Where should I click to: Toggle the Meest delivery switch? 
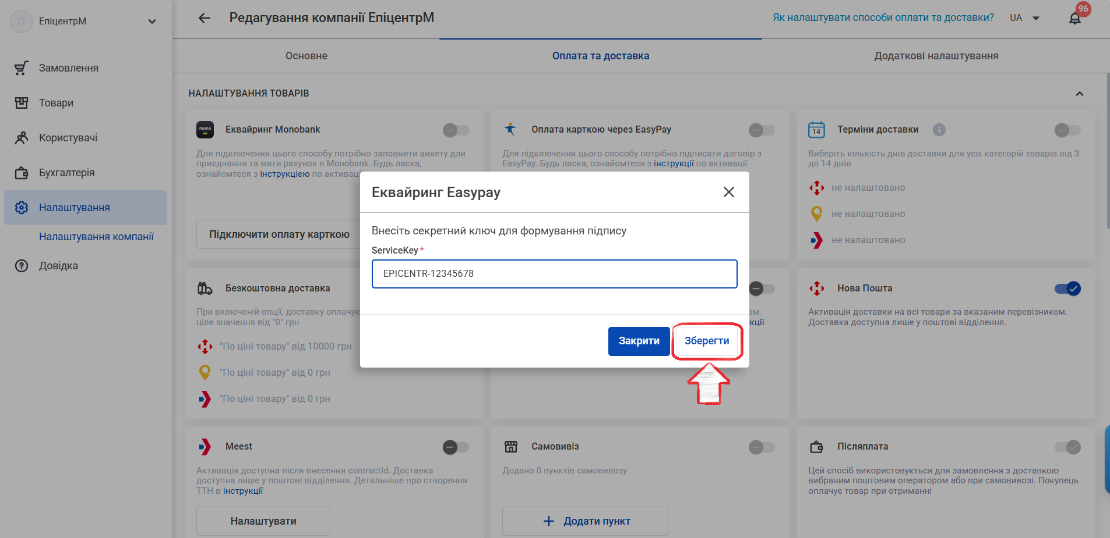(x=455, y=447)
